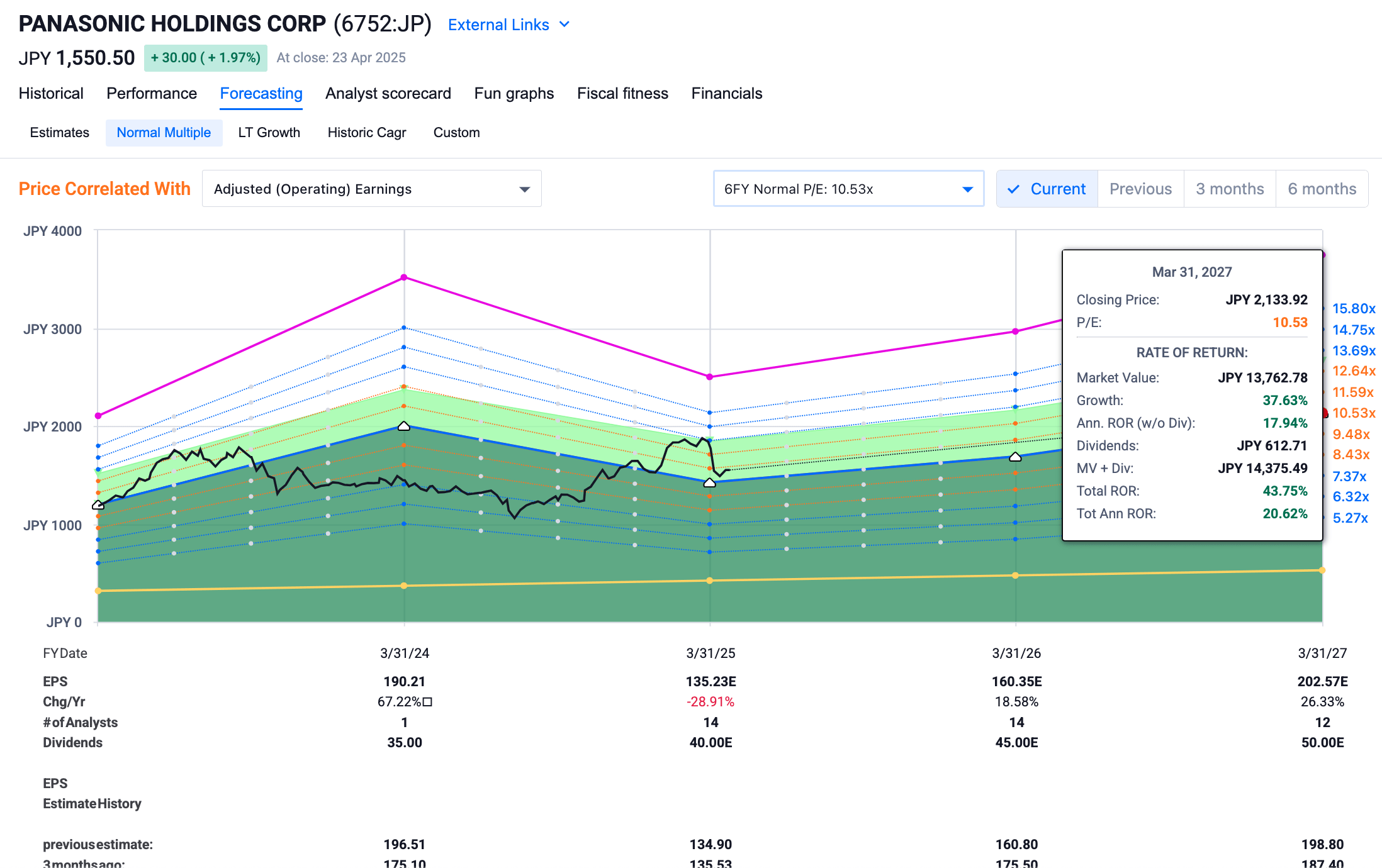Toggle the 3 months estimates option

(1230, 189)
